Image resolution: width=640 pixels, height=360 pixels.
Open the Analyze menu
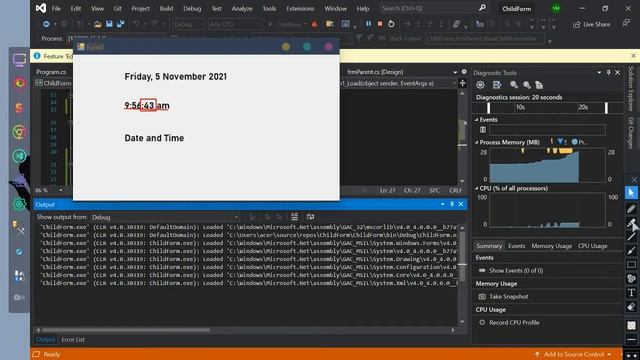242,8
